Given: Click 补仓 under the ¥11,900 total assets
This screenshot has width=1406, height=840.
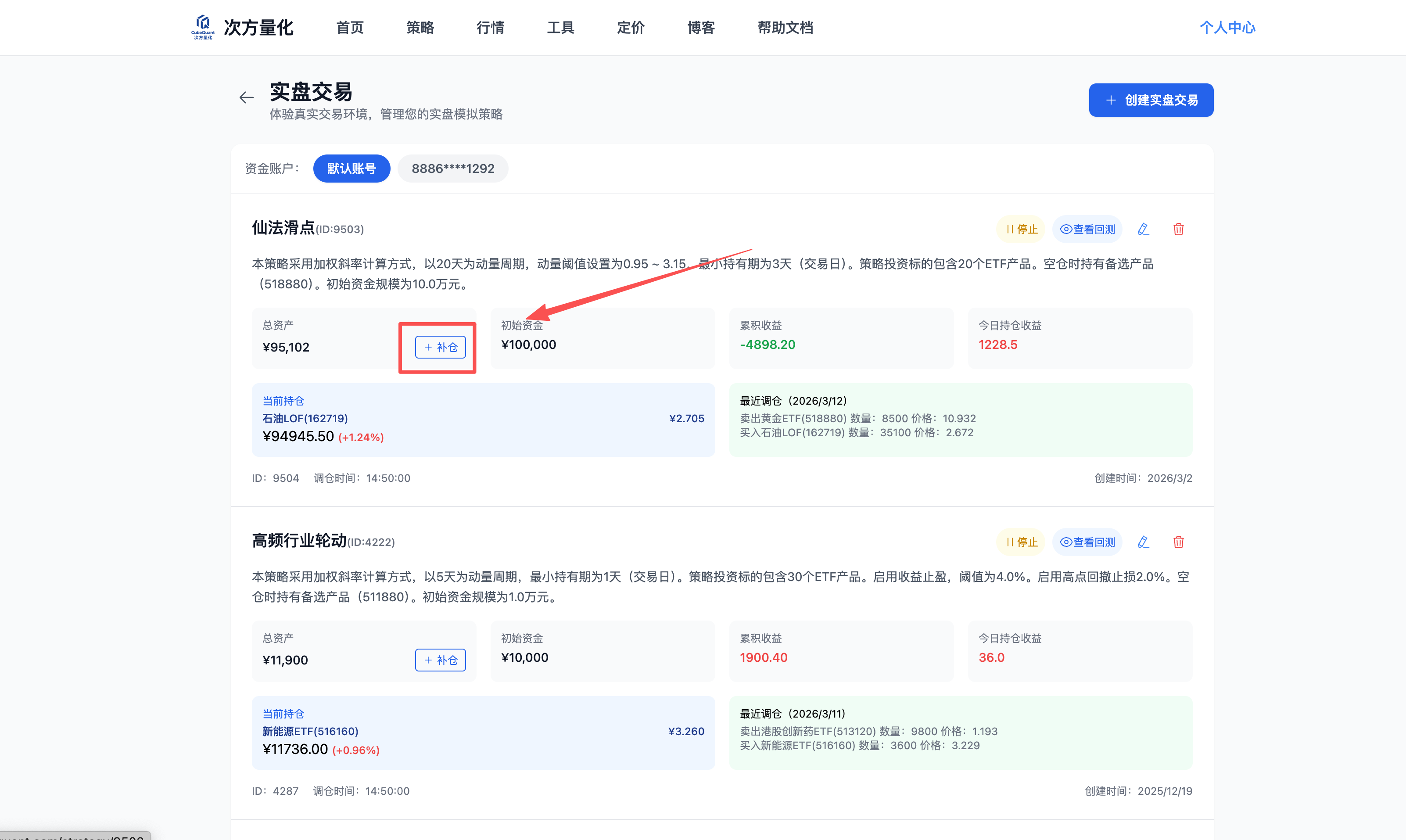Looking at the screenshot, I should 440,660.
